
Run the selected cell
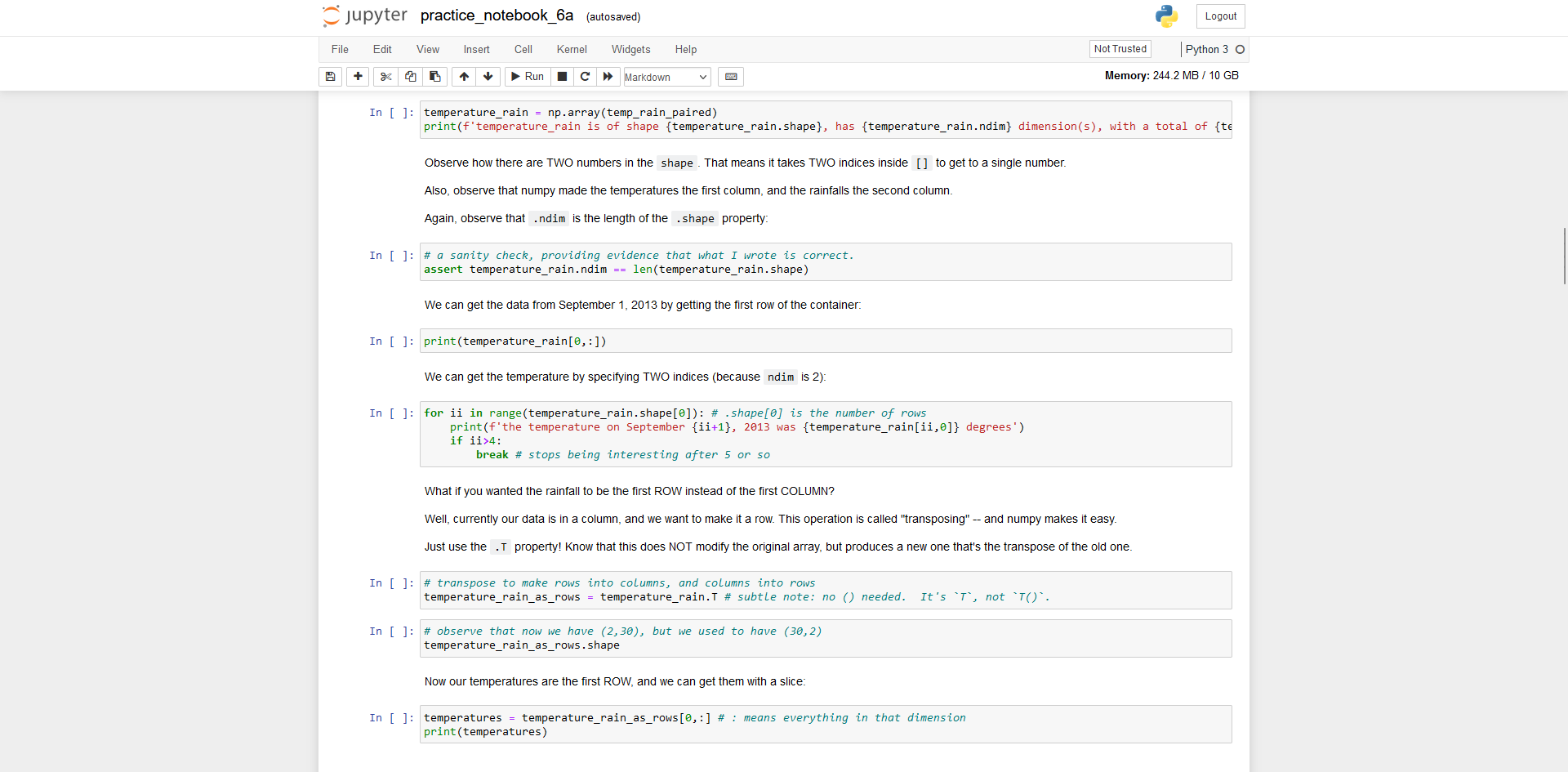[528, 76]
